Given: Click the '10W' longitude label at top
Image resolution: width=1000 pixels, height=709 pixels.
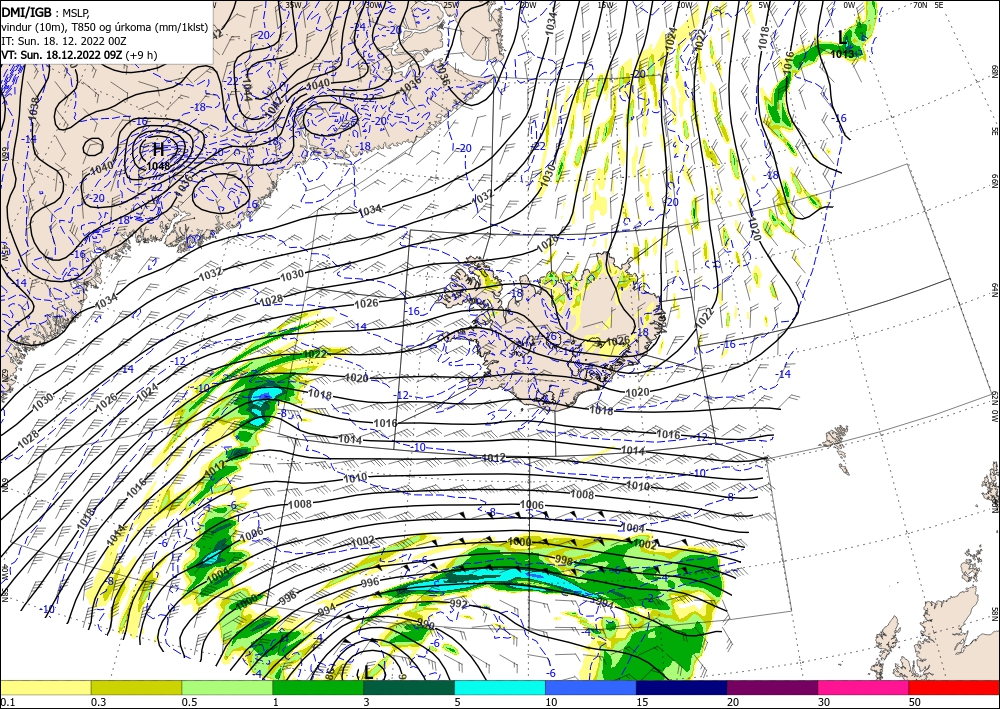Looking at the screenshot, I should click(684, 5).
